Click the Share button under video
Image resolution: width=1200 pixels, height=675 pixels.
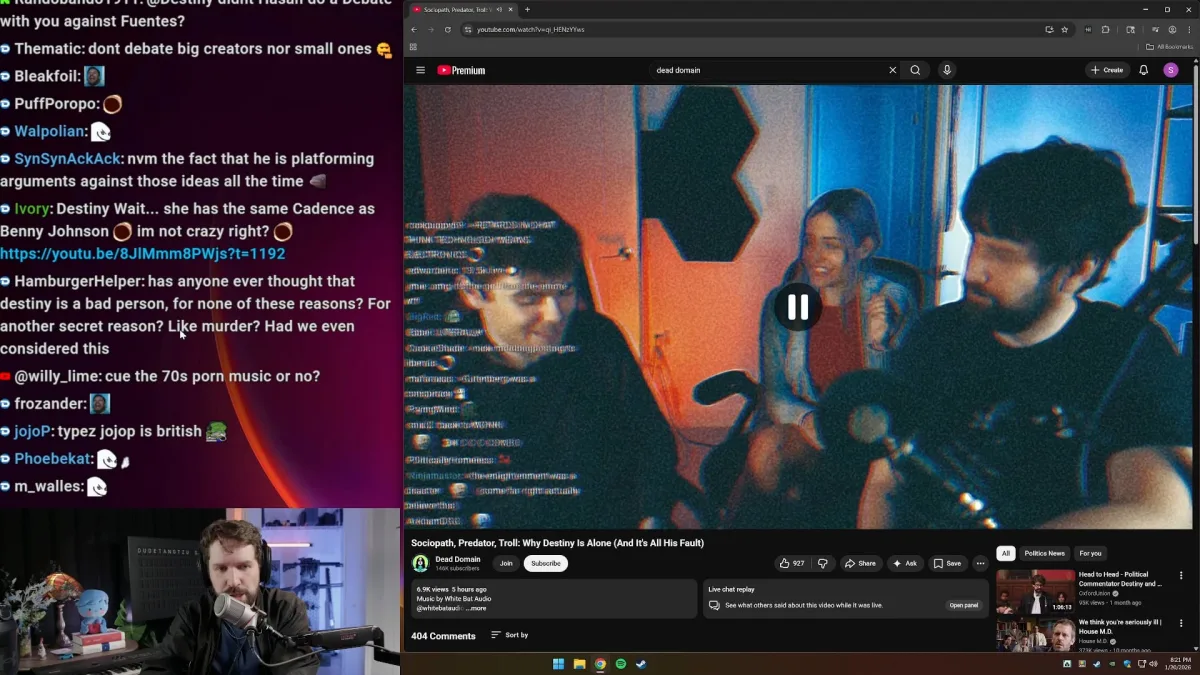[860, 563]
